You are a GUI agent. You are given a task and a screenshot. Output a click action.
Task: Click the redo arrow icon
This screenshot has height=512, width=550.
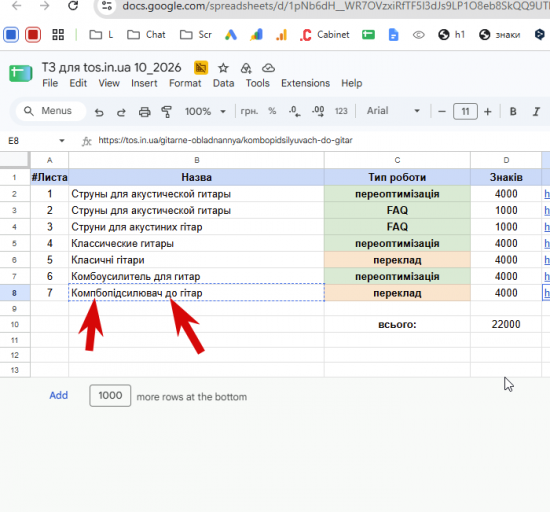[x=121, y=112]
